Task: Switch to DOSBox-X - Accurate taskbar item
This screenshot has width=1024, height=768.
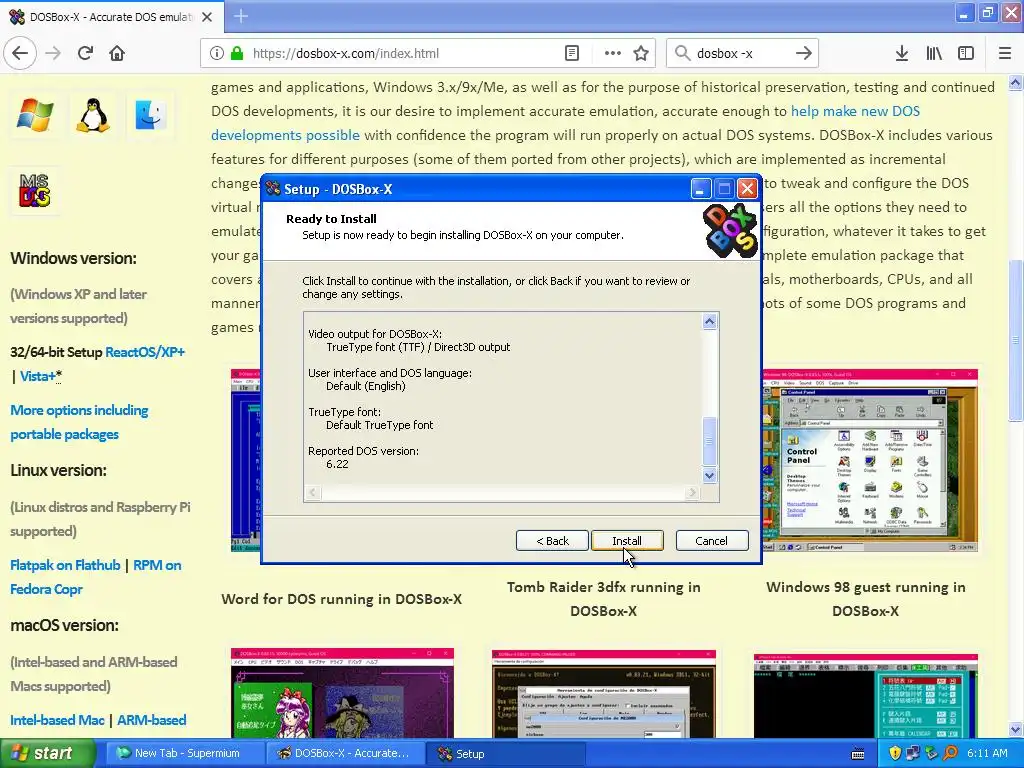Action: point(345,753)
